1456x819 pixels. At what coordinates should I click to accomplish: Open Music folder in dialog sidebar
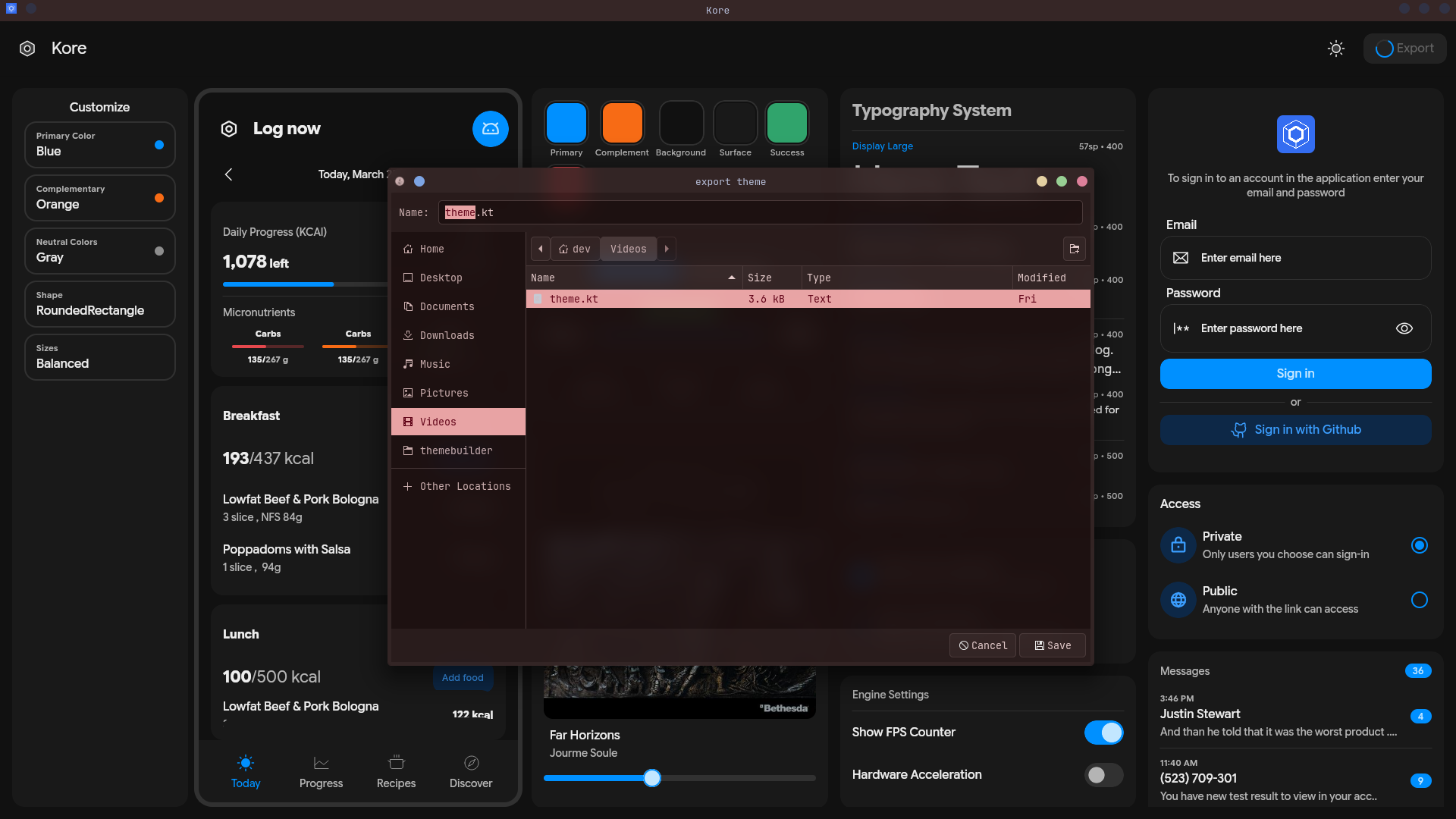pos(458,364)
